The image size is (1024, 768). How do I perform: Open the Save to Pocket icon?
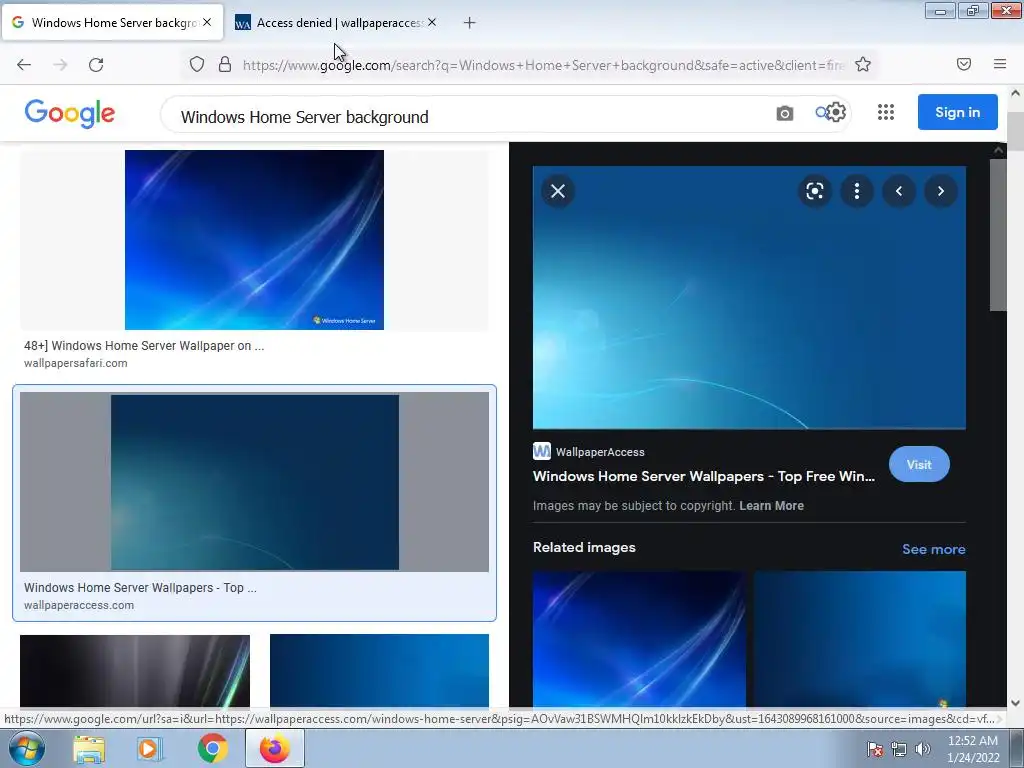[963, 64]
